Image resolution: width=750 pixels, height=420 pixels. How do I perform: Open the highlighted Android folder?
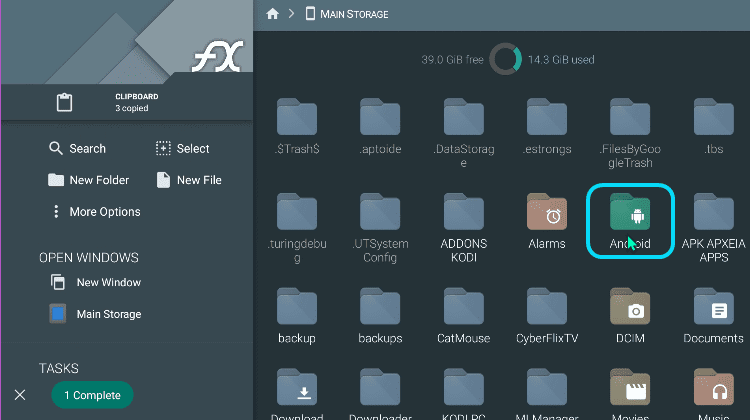630,221
